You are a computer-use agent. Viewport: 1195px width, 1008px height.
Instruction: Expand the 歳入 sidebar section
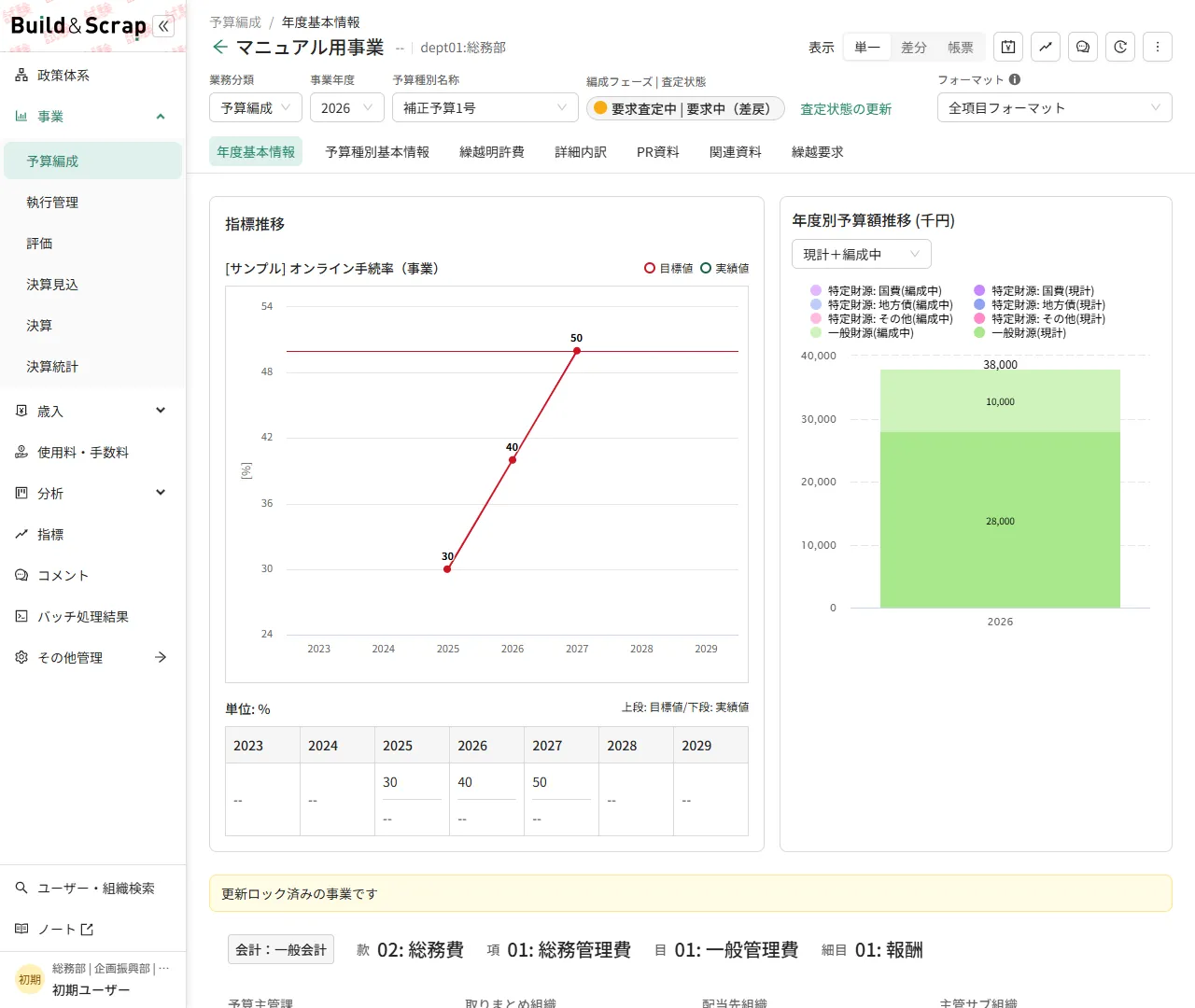161,411
